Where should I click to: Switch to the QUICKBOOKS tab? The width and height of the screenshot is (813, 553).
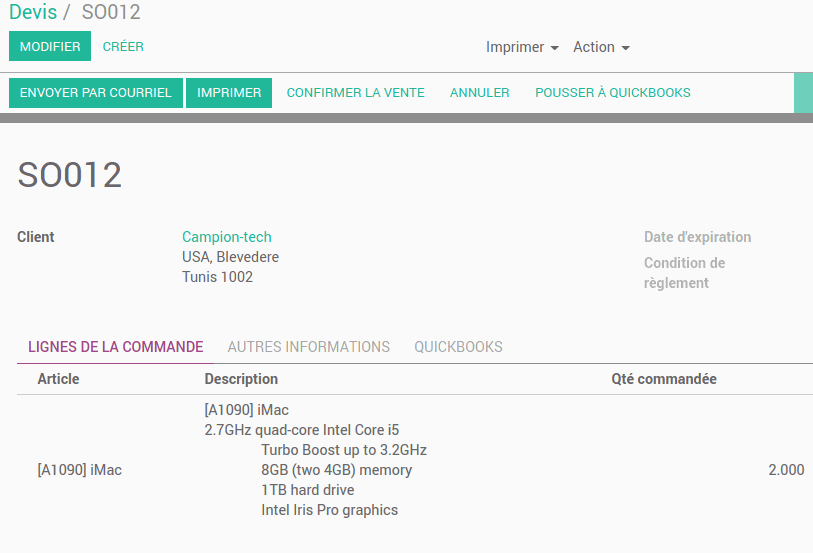click(458, 347)
